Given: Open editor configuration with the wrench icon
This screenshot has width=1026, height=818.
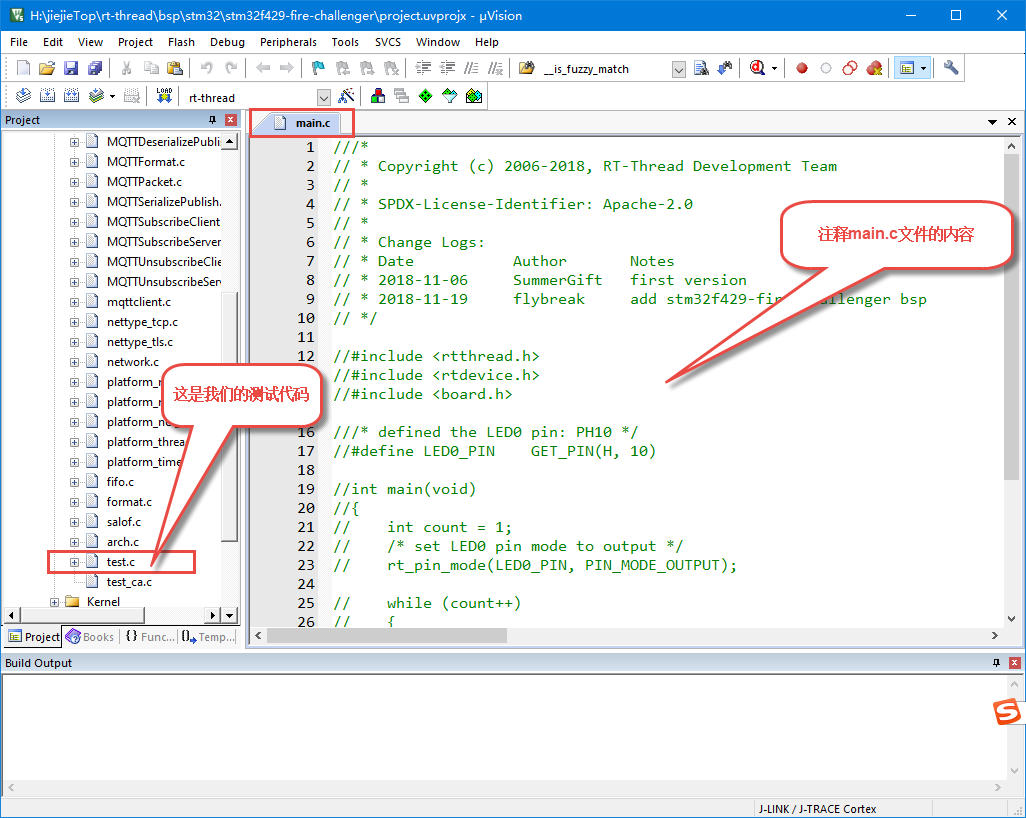Looking at the screenshot, I should 950,67.
